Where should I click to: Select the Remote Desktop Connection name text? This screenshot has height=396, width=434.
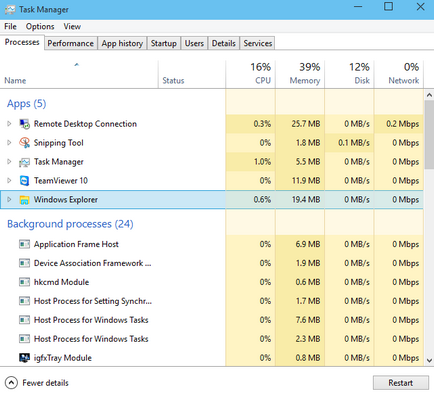pos(85,124)
